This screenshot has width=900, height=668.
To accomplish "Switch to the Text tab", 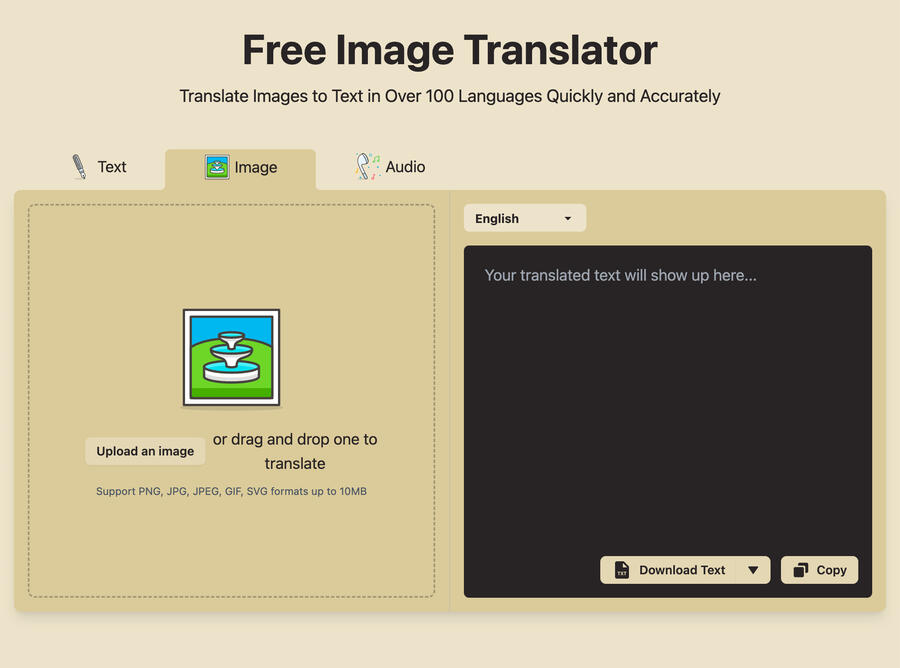I will (111, 167).
